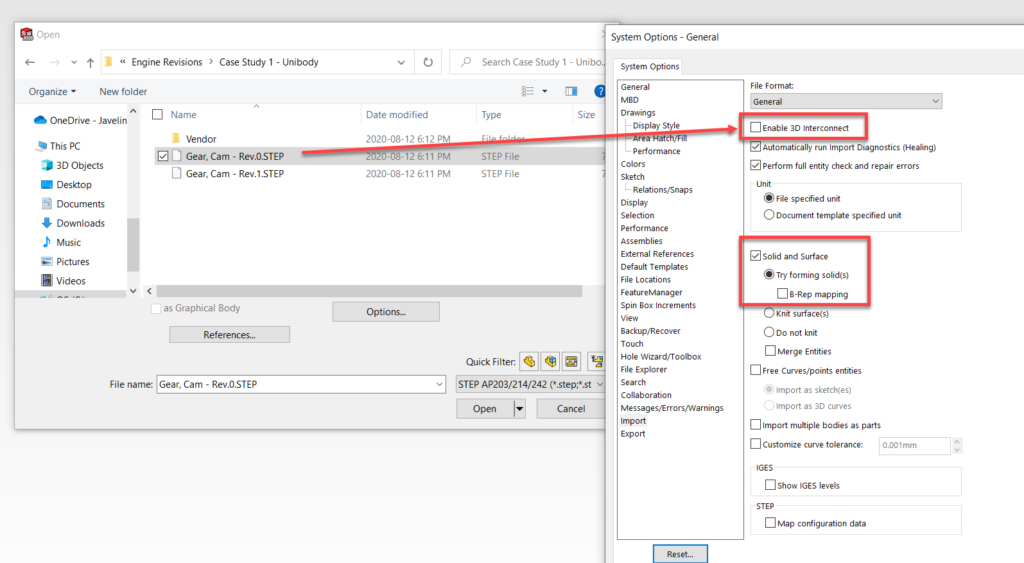Open the view layout icon
The width and height of the screenshot is (1024, 563).
(528, 91)
